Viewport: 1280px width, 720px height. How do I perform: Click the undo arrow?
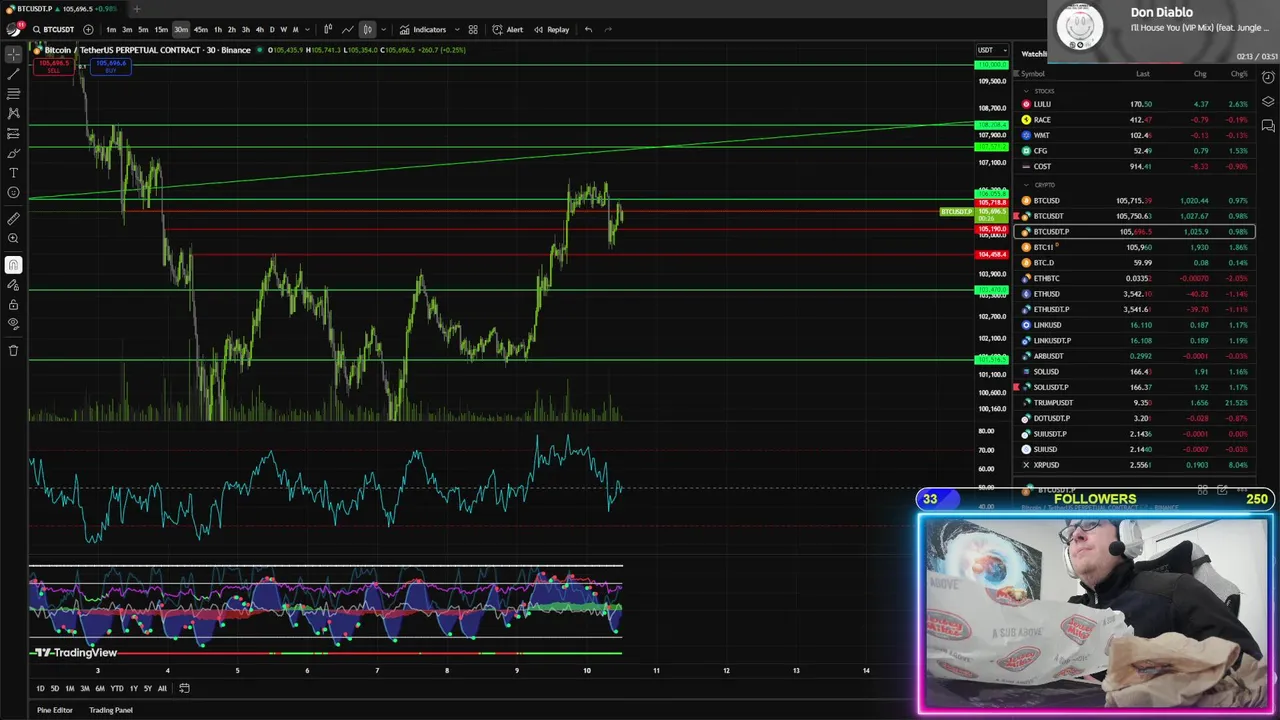click(x=588, y=29)
